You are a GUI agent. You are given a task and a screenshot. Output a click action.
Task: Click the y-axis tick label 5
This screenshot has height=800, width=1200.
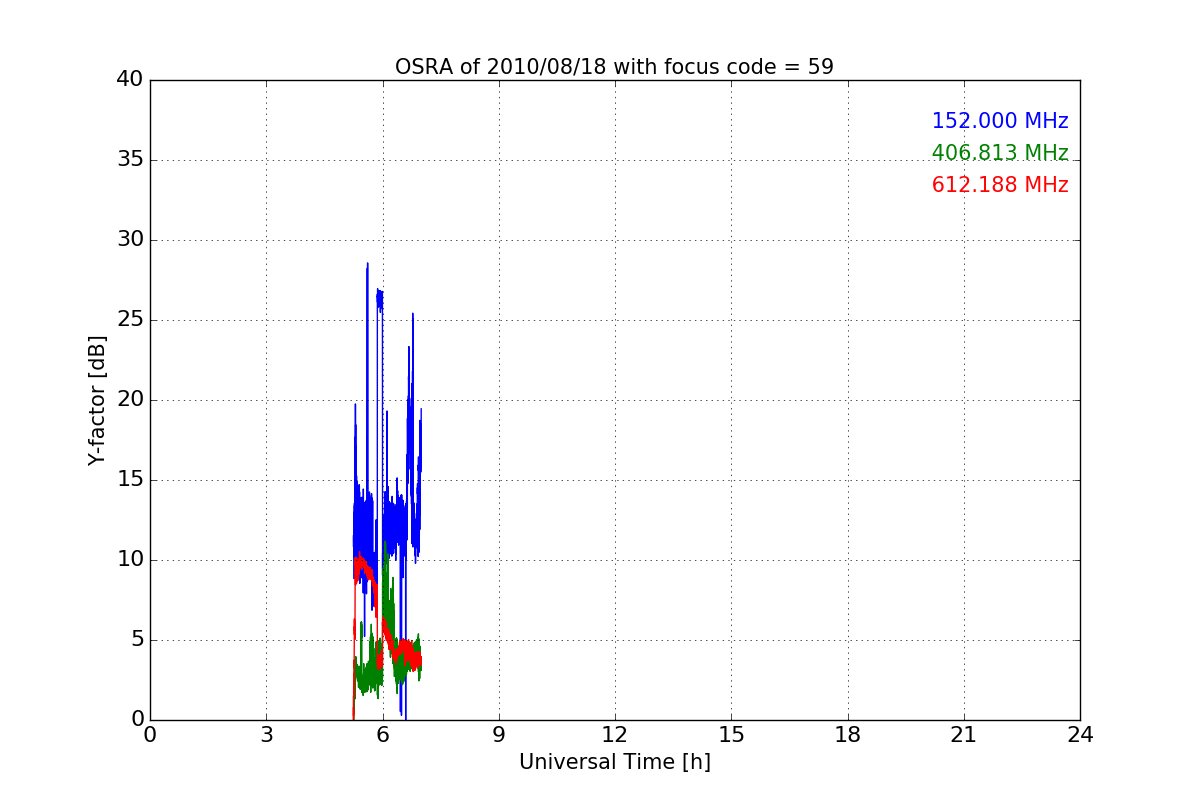click(x=136, y=640)
